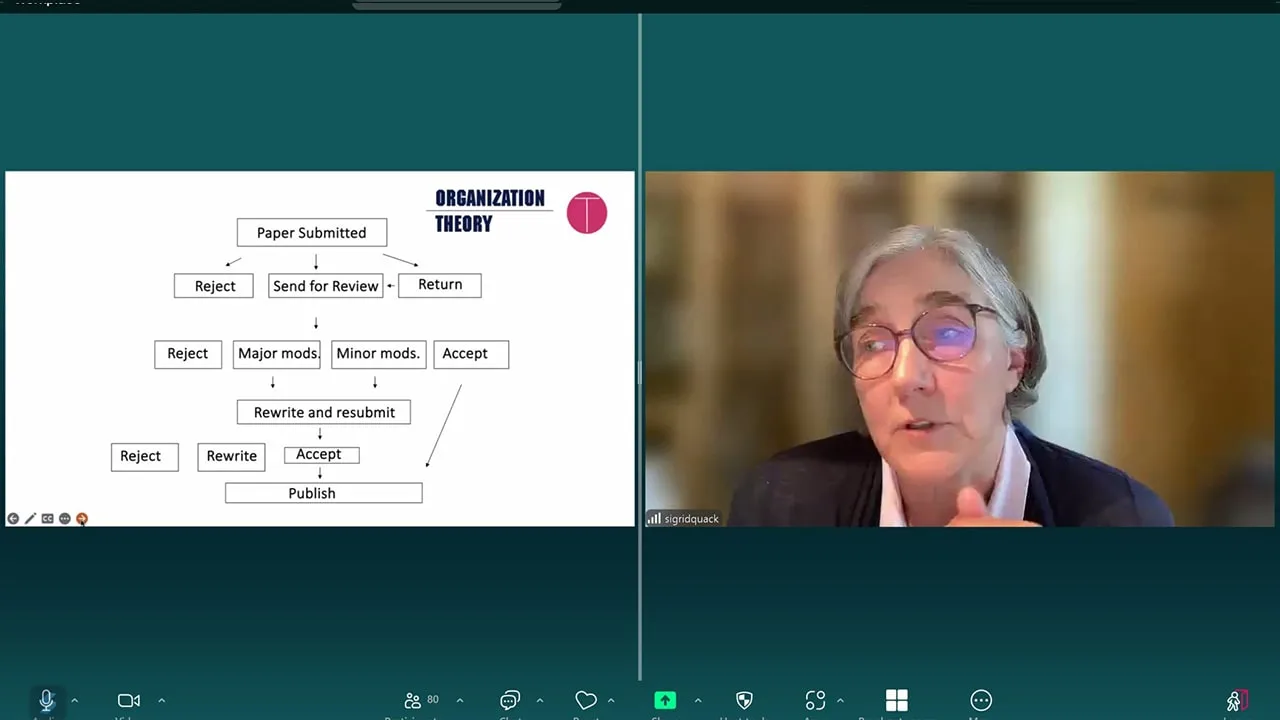The image size is (1280, 720).
Task: Advance to next slide with orange arrow
Action: coord(82,519)
